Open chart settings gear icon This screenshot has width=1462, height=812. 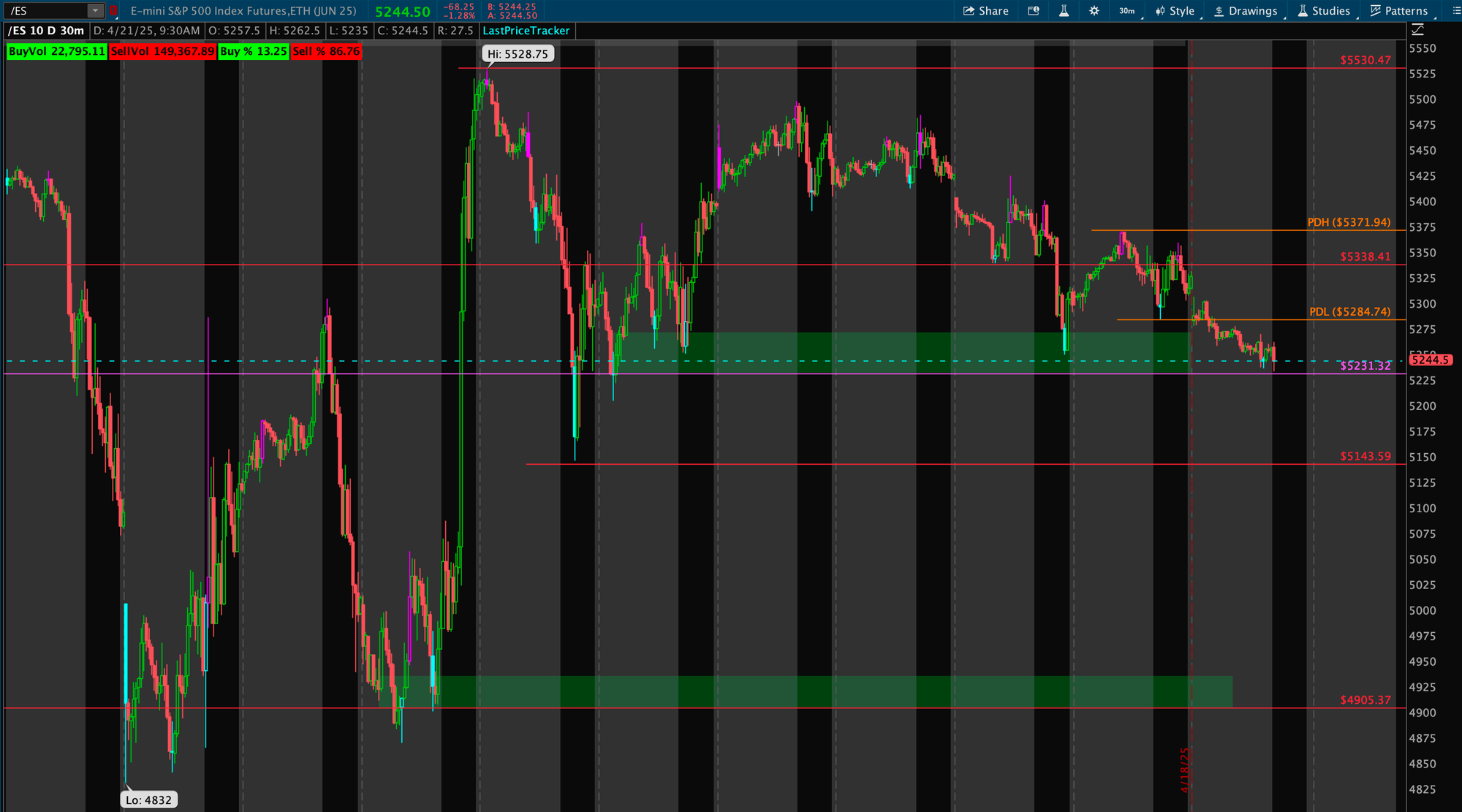[1094, 11]
